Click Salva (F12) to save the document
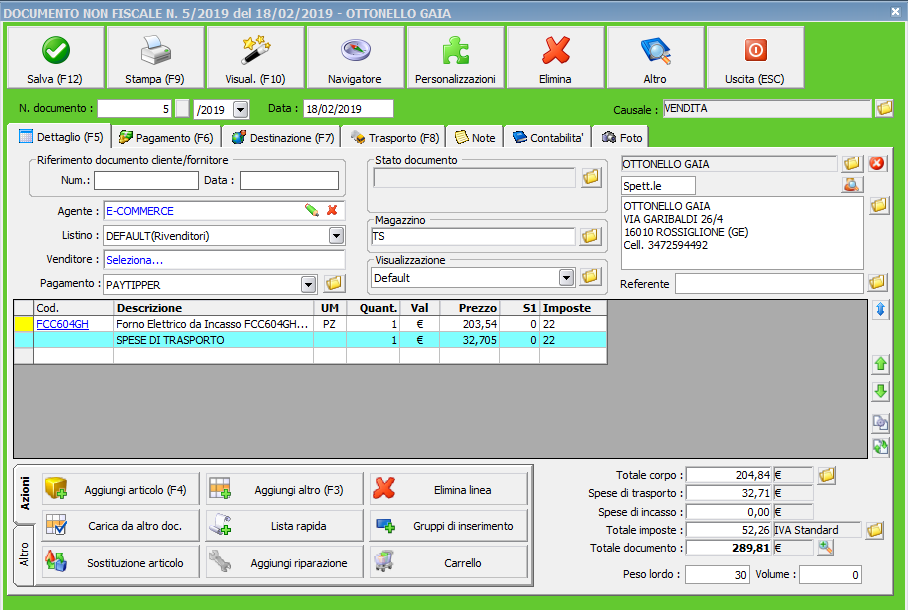This screenshot has width=908, height=610. tap(56, 57)
